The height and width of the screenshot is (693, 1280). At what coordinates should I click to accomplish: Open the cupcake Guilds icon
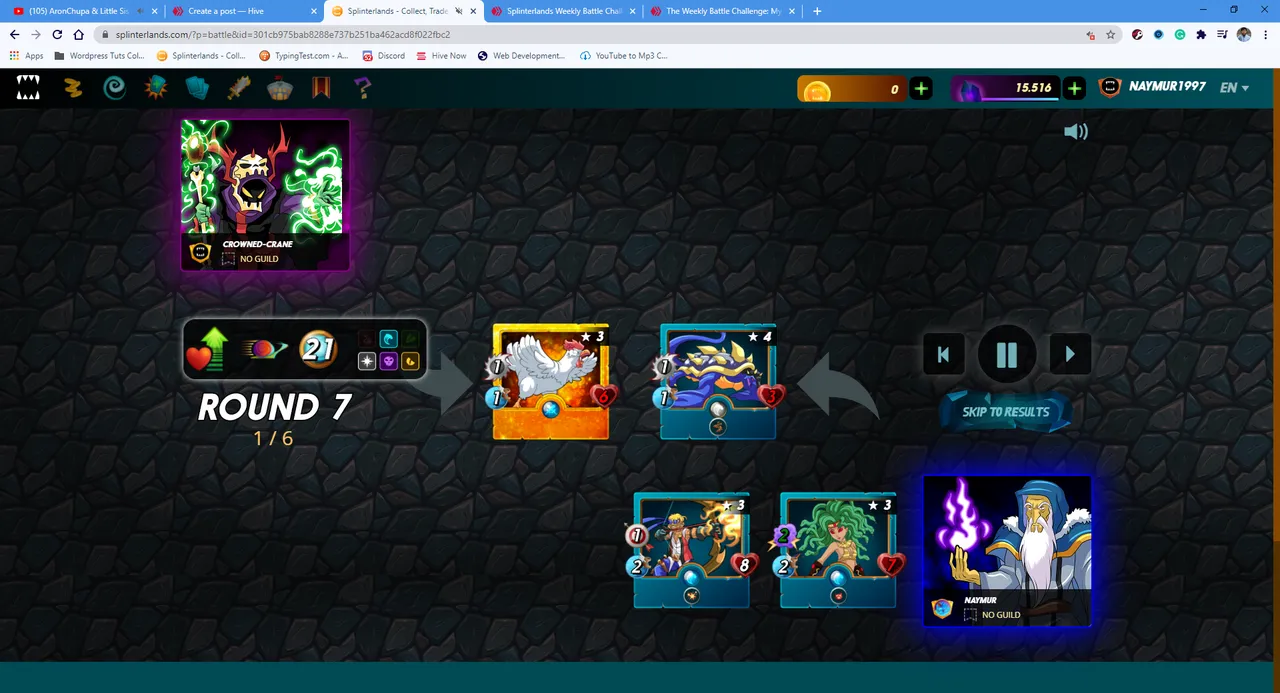point(279,88)
